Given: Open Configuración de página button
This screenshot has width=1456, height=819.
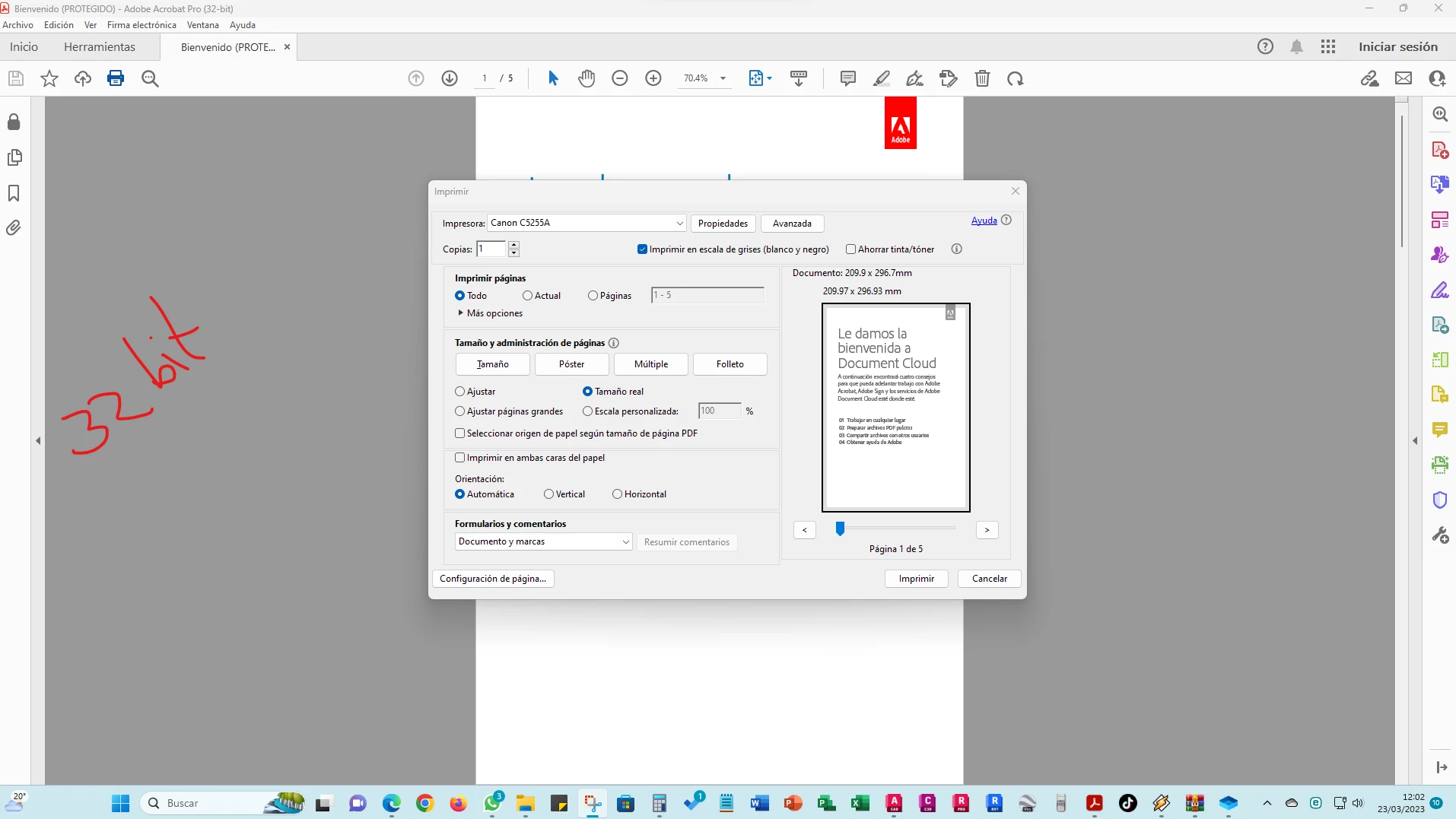Looking at the screenshot, I should tap(493, 579).
